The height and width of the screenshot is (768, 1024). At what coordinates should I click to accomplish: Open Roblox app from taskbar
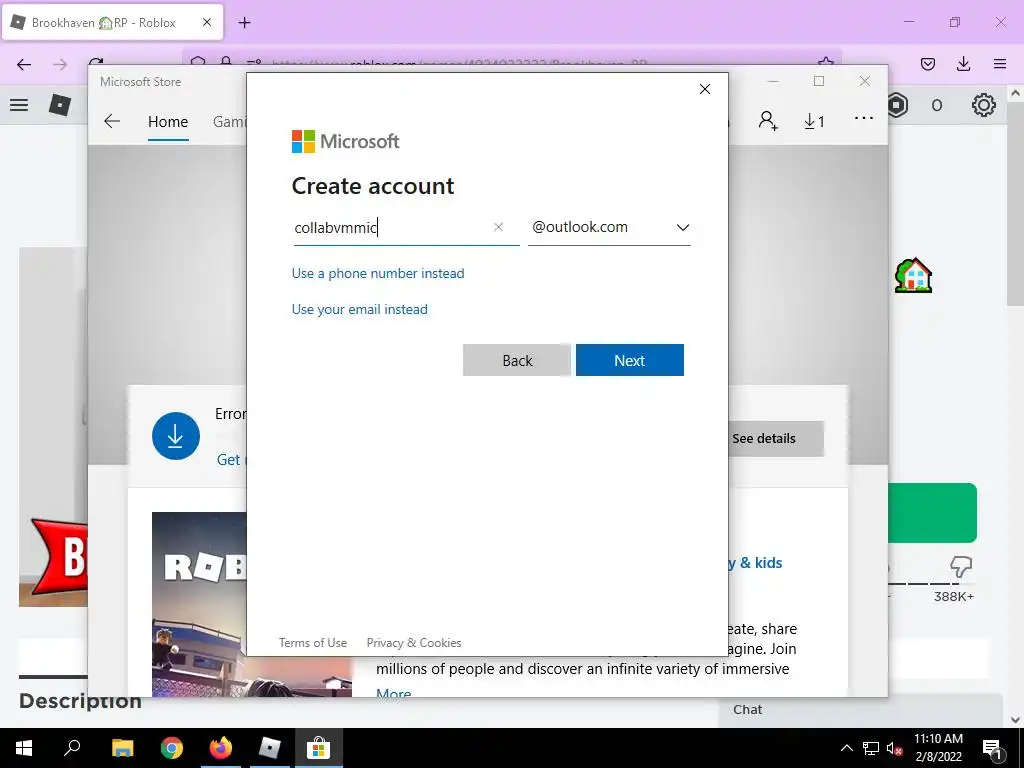click(x=269, y=748)
